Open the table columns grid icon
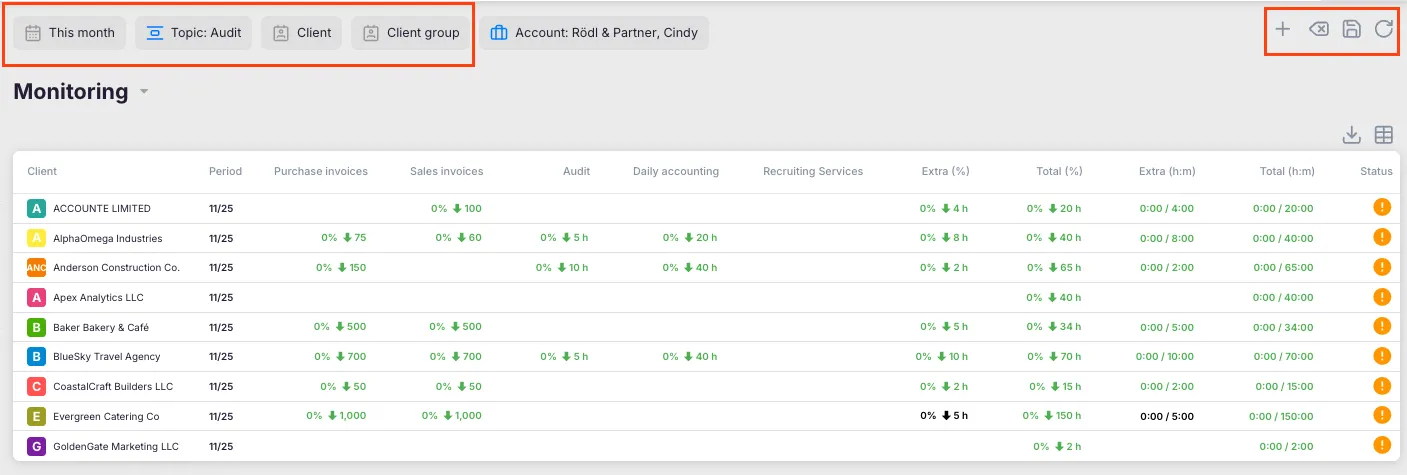 [1384, 135]
